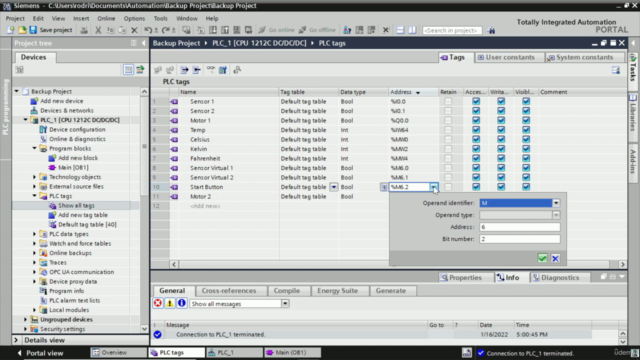This screenshot has height=360, width=640.
Task: Toggle Accessible checkbox for Celsius
Action: coord(476,139)
